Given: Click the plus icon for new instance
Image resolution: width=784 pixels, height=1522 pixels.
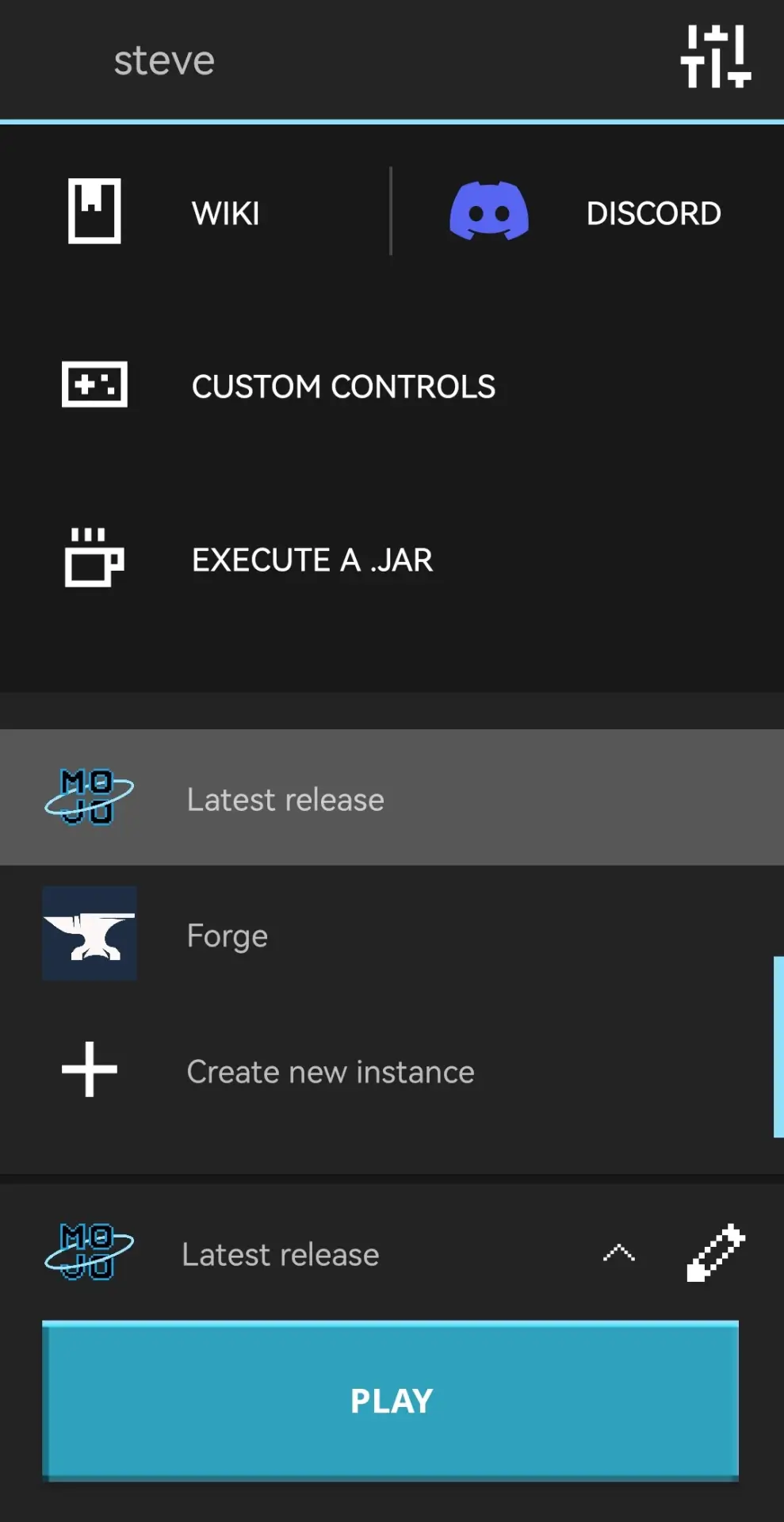Looking at the screenshot, I should tap(90, 1069).
